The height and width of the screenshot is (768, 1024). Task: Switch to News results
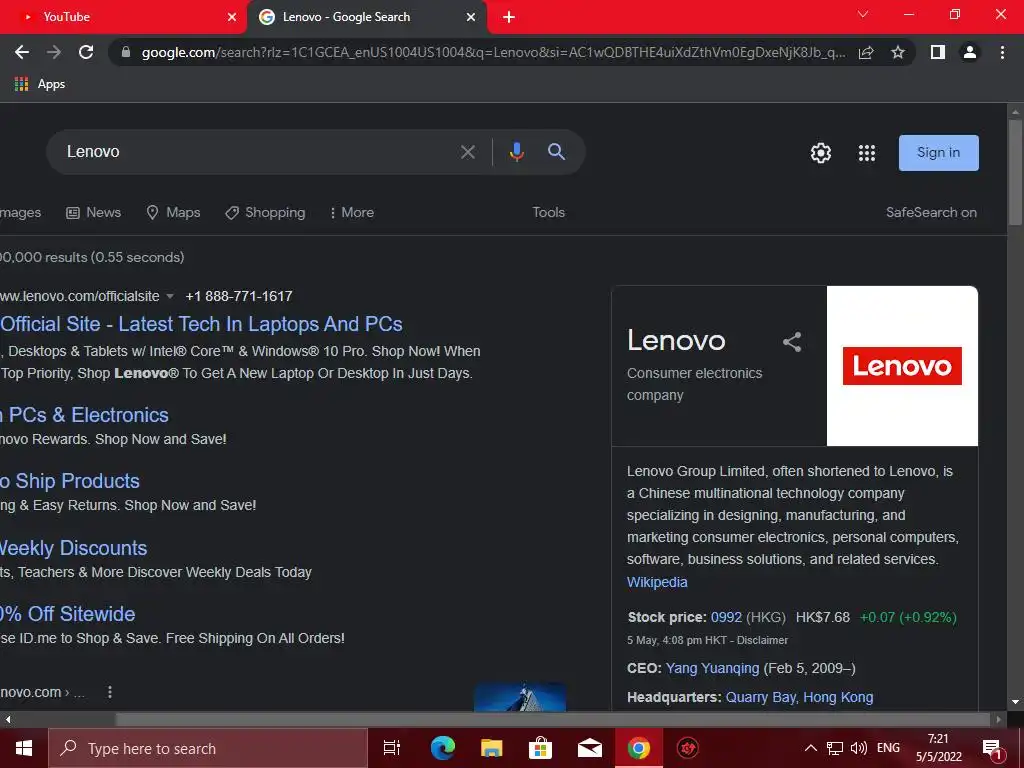pos(94,212)
